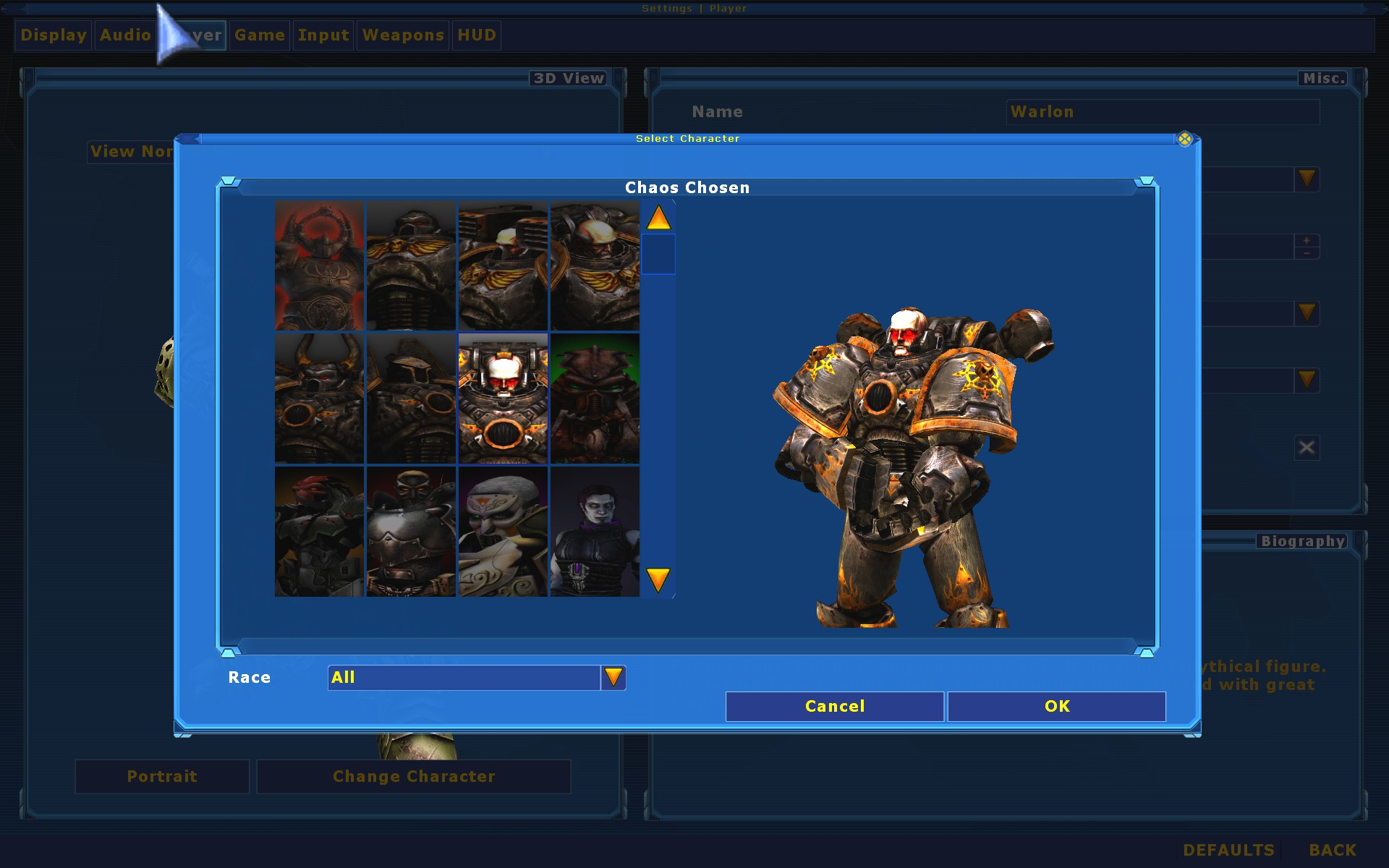Open the HUD settings tab
This screenshot has height=868, width=1389.
click(476, 35)
